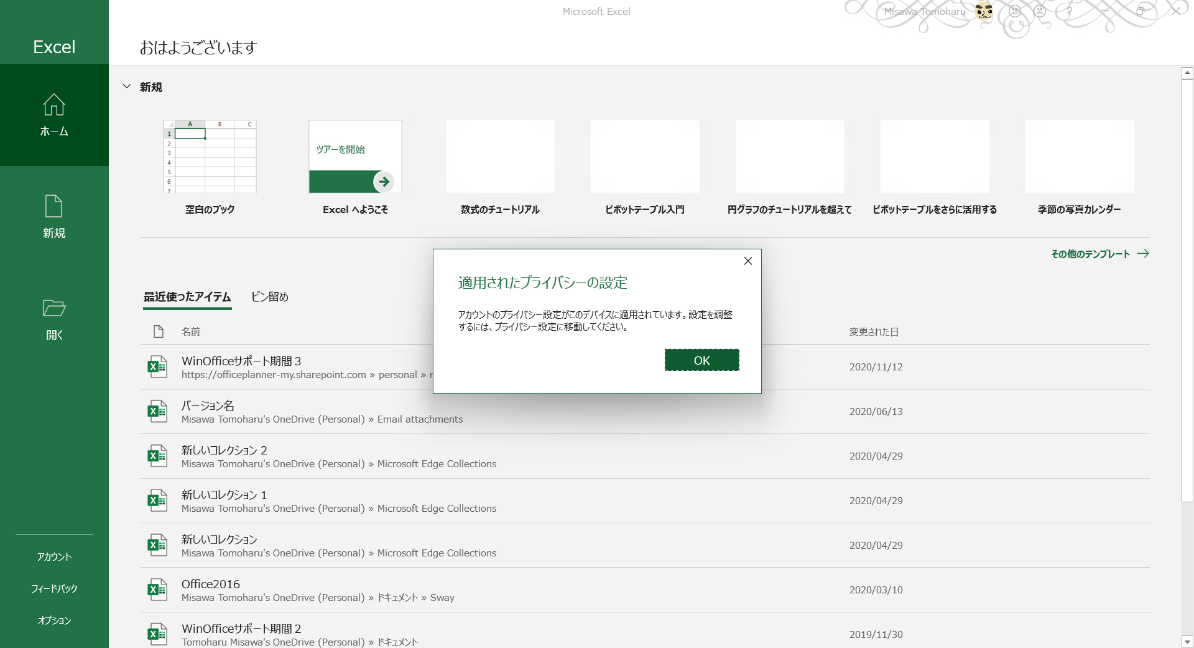Click the ドキュメント » Sway path under Office2016
This screenshot has width=1194, height=648.
tap(416, 598)
